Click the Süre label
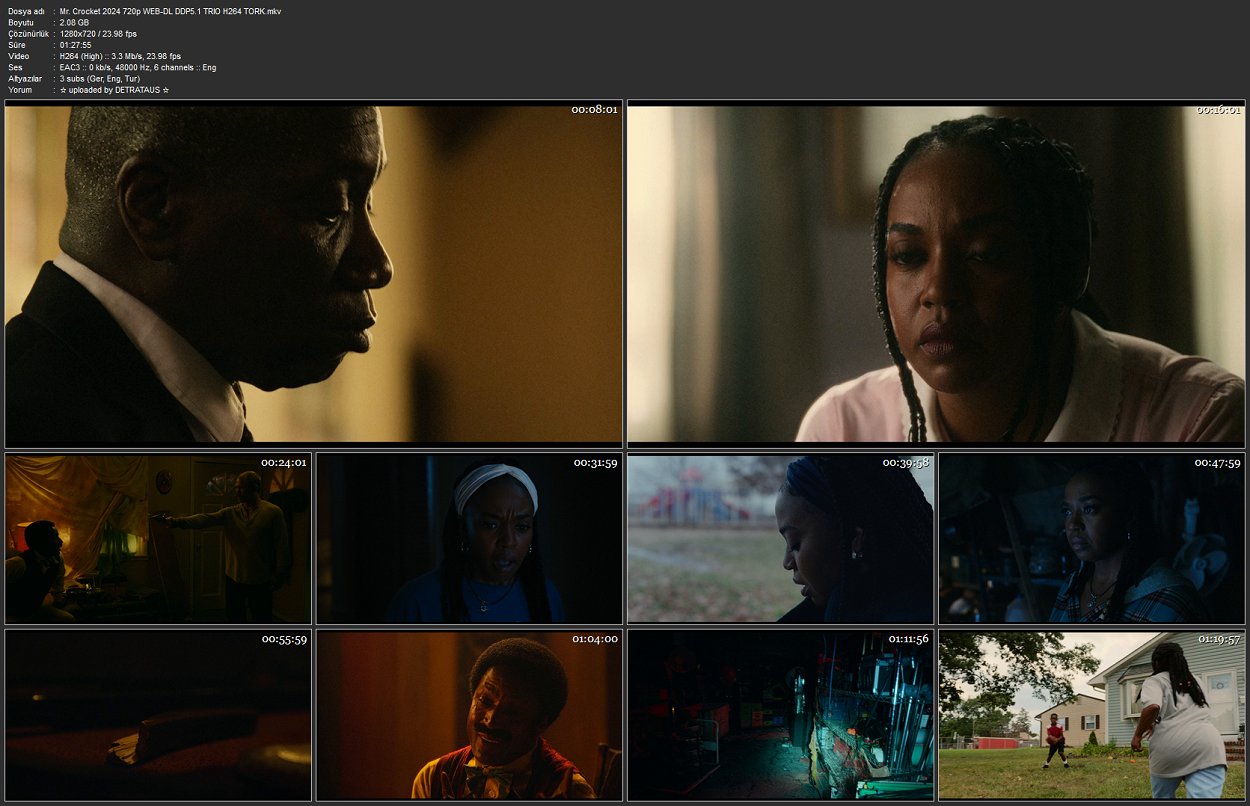Viewport: 1250px width, 806px height. click(x=16, y=45)
